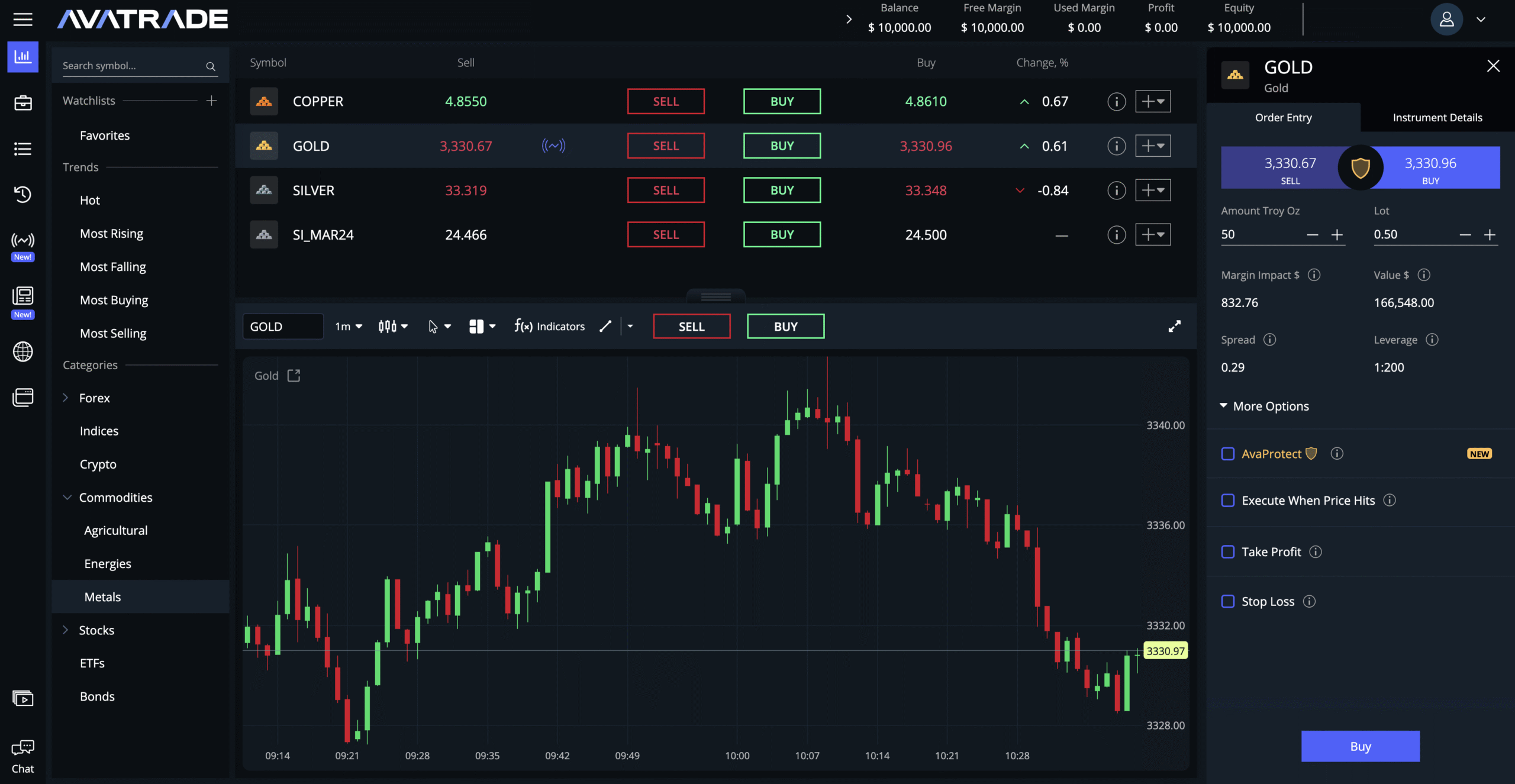Enable Execute When Price Hits checkbox
The height and width of the screenshot is (784, 1515).
(x=1228, y=501)
